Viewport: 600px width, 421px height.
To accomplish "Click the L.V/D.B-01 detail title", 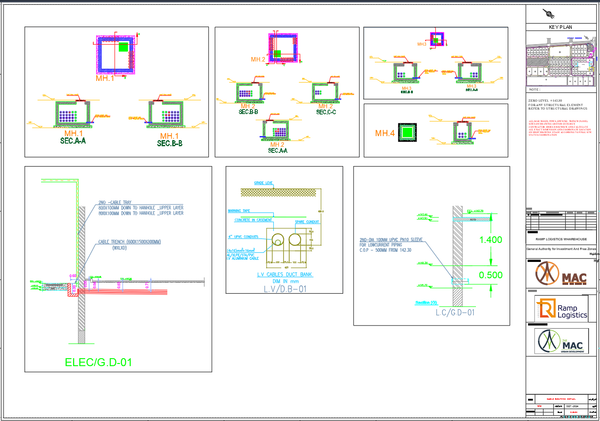I will click(x=285, y=289).
